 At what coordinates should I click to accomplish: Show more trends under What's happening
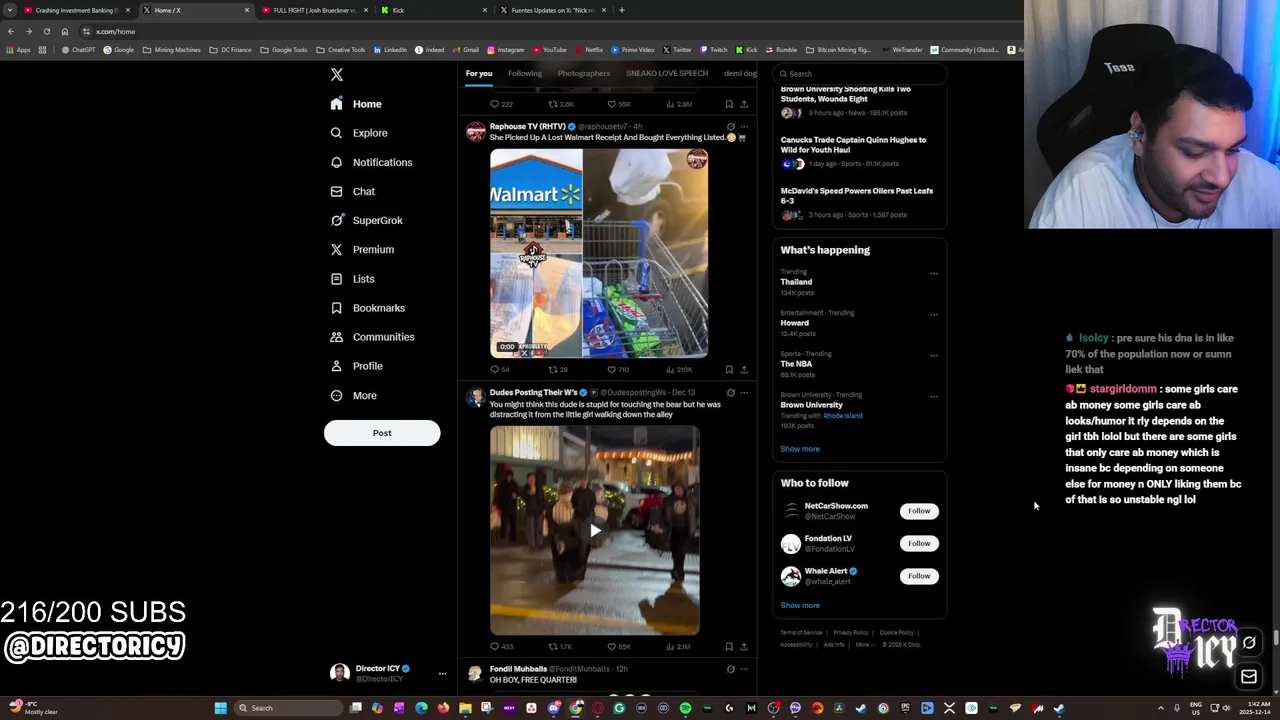800,449
